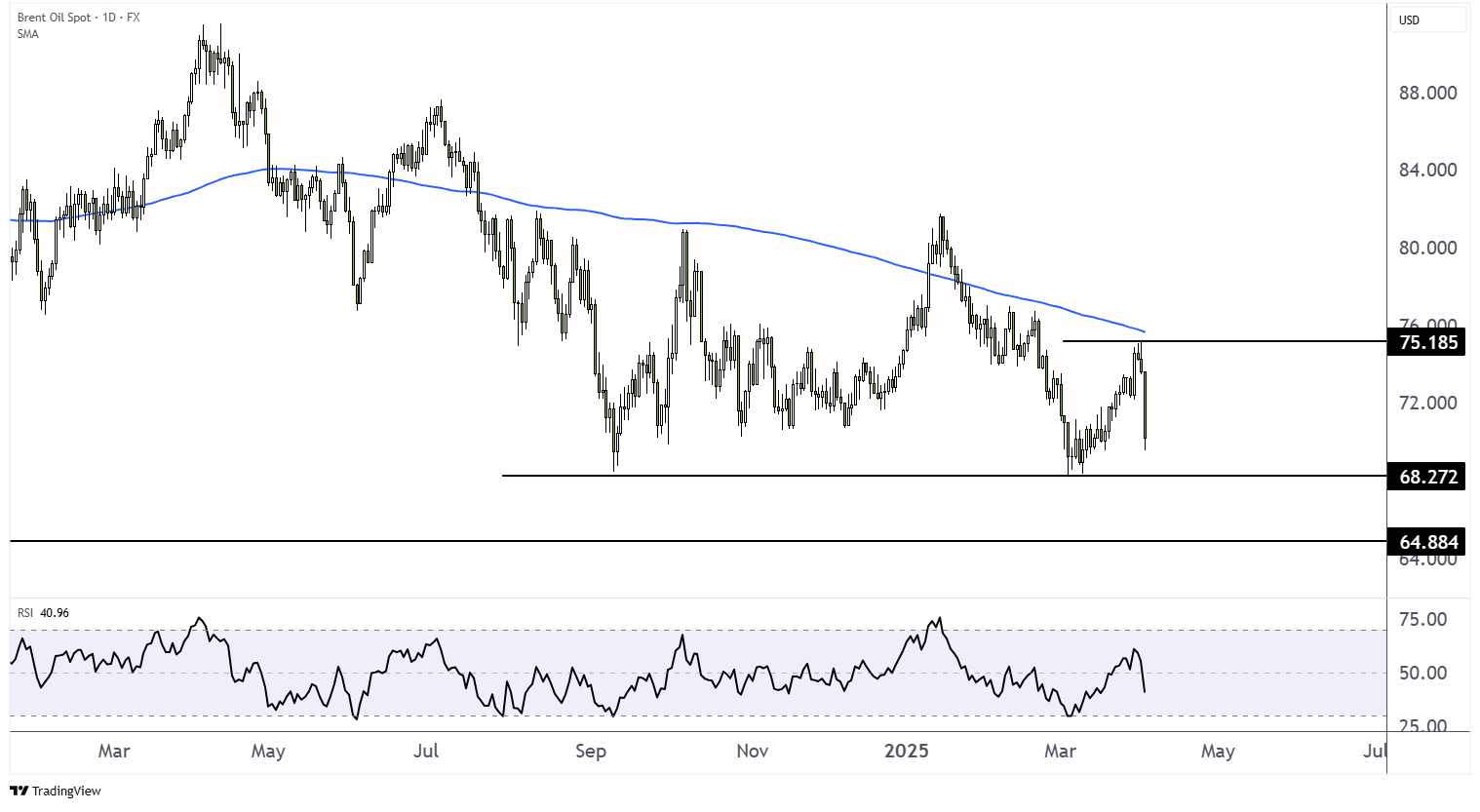
Task: Click the 80.000 price axis label
Action: pos(1427,248)
